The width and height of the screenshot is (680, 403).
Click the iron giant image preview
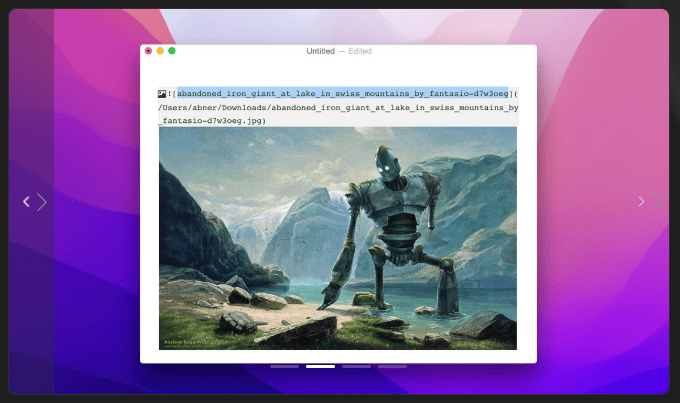pos(338,238)
